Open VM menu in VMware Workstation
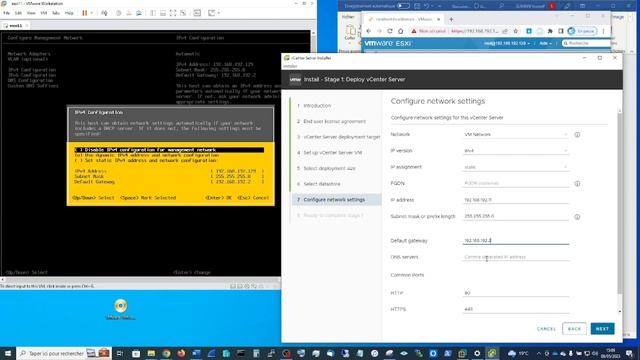 pos(44,13)
